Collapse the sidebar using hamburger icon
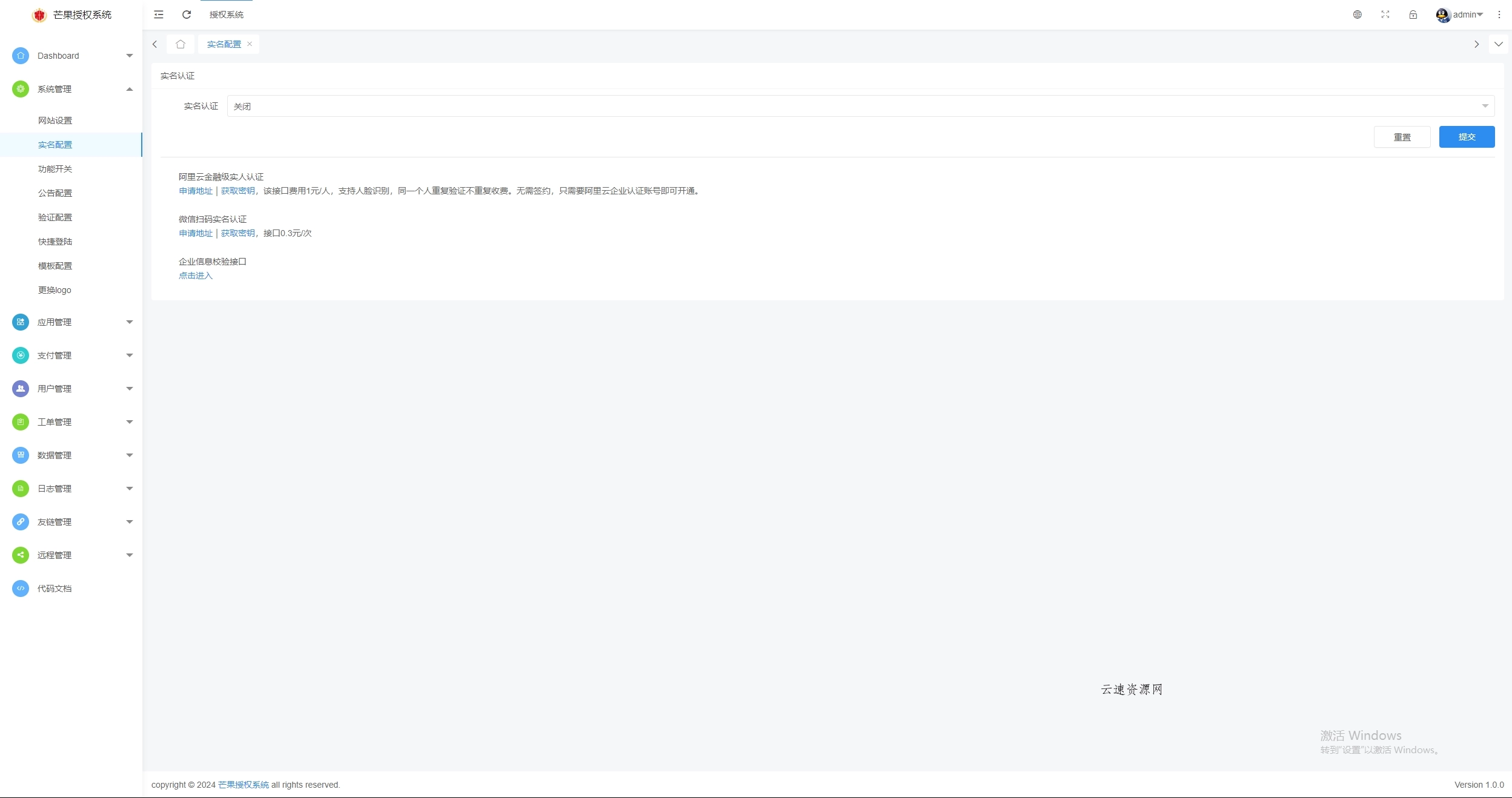This screenshot has width=1512, height=798. (x=159, y=14)
